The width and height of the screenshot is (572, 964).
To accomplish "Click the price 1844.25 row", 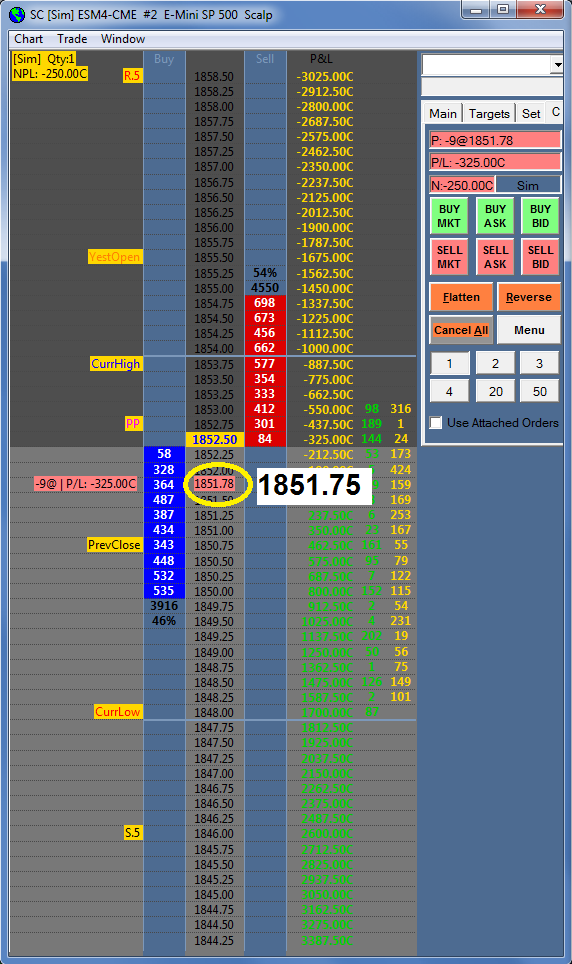I will (214, 941).
